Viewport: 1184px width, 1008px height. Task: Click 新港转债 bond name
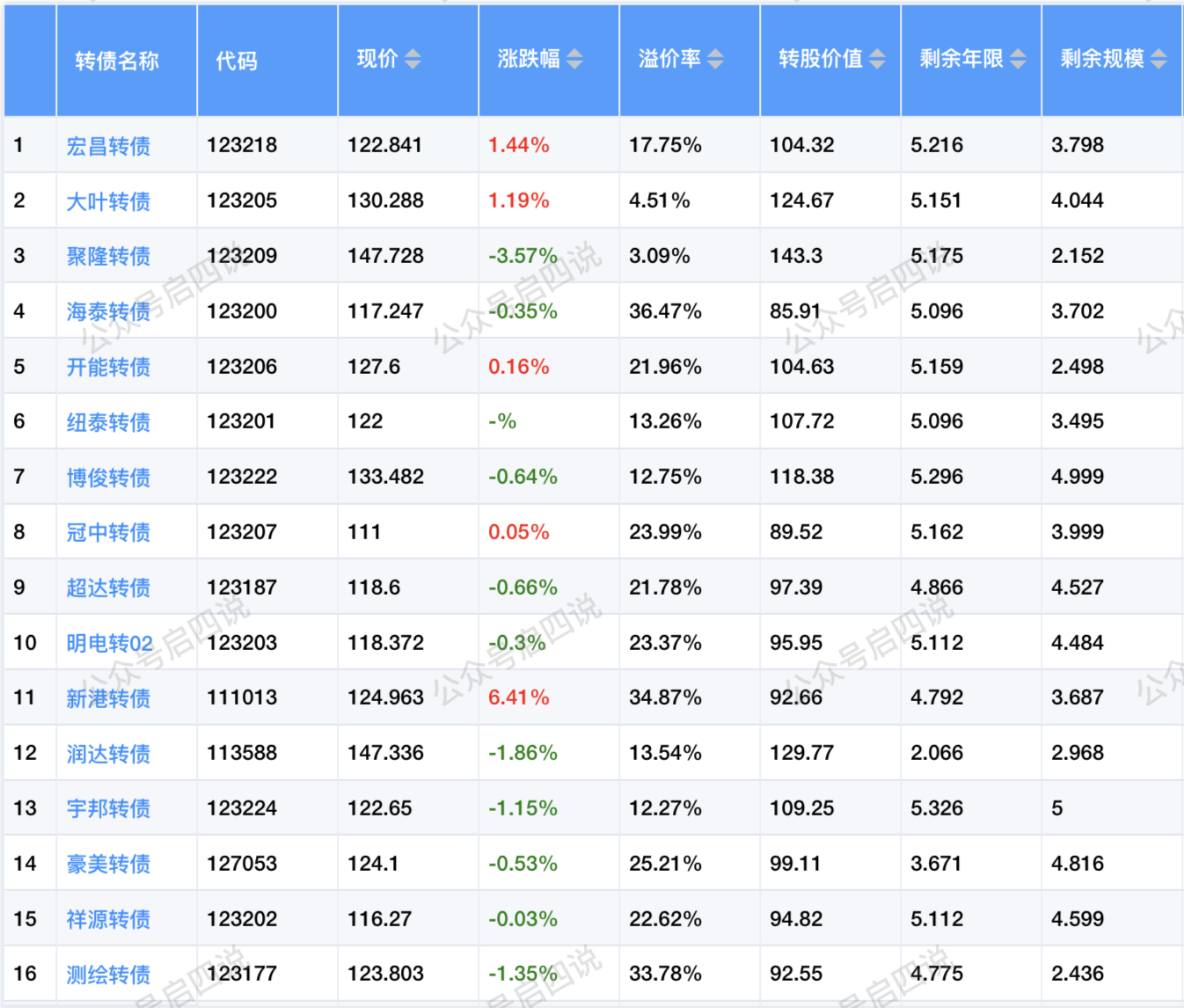(x=108, y=698)
